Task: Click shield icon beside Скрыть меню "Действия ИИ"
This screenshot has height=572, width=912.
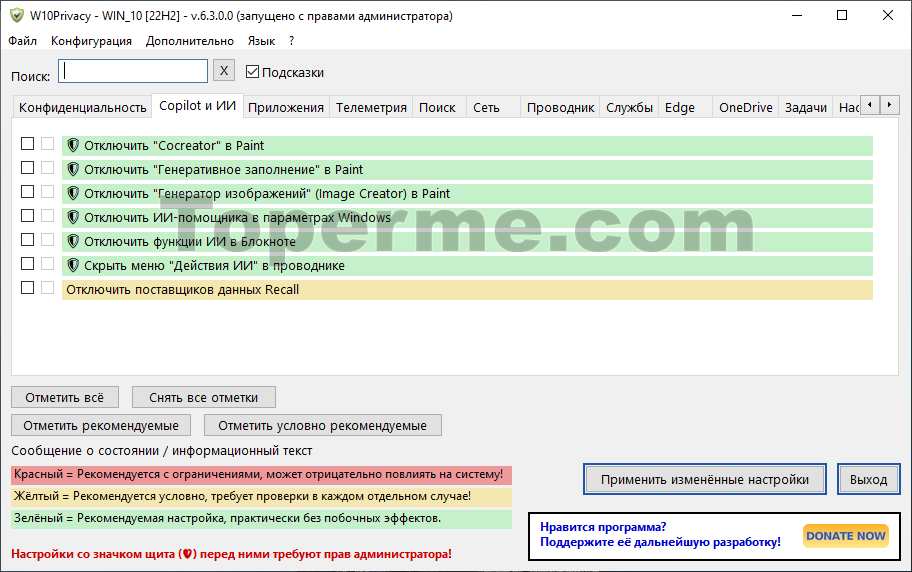Action: 73,265
